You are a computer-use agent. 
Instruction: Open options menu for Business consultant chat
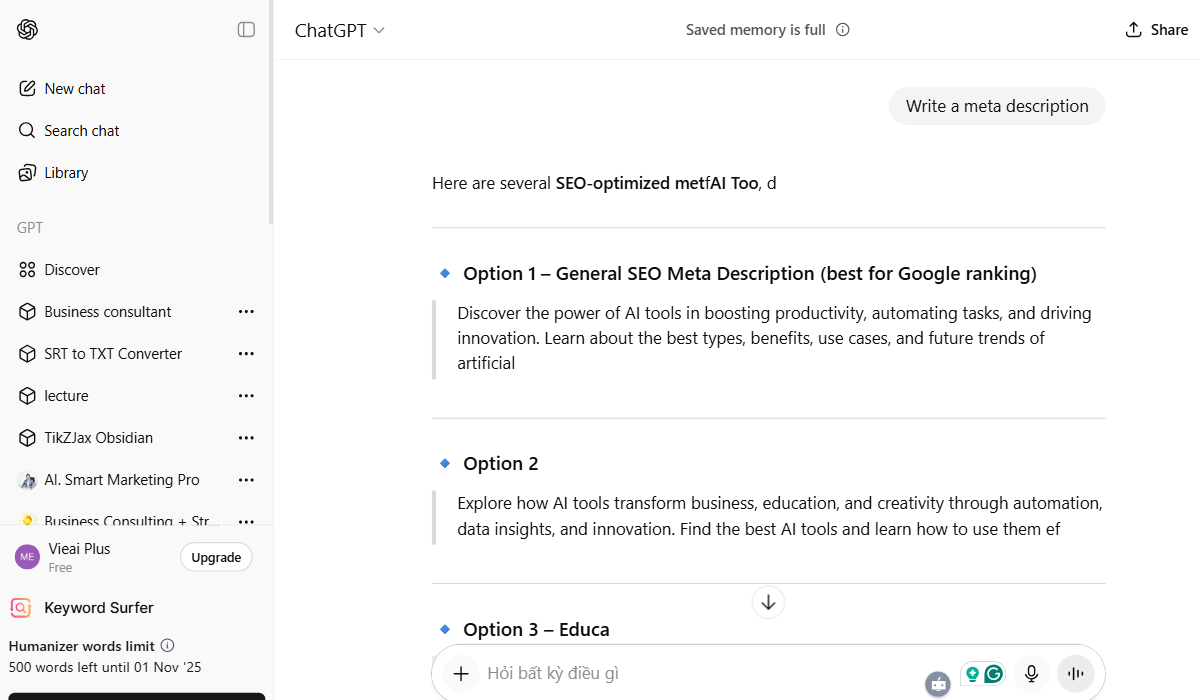click(x=246, y=311)
